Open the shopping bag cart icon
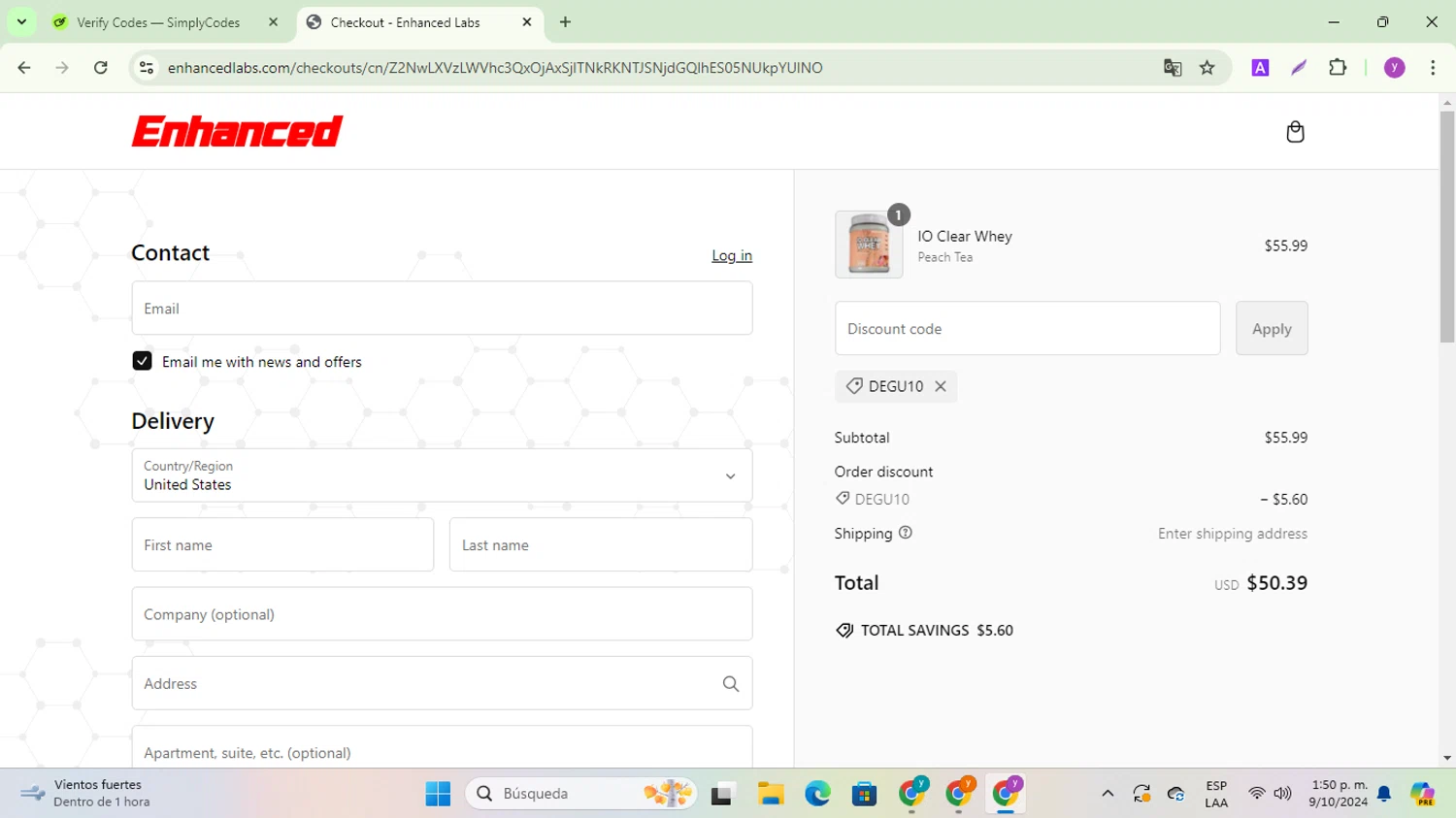 (x=1295, y=132)
